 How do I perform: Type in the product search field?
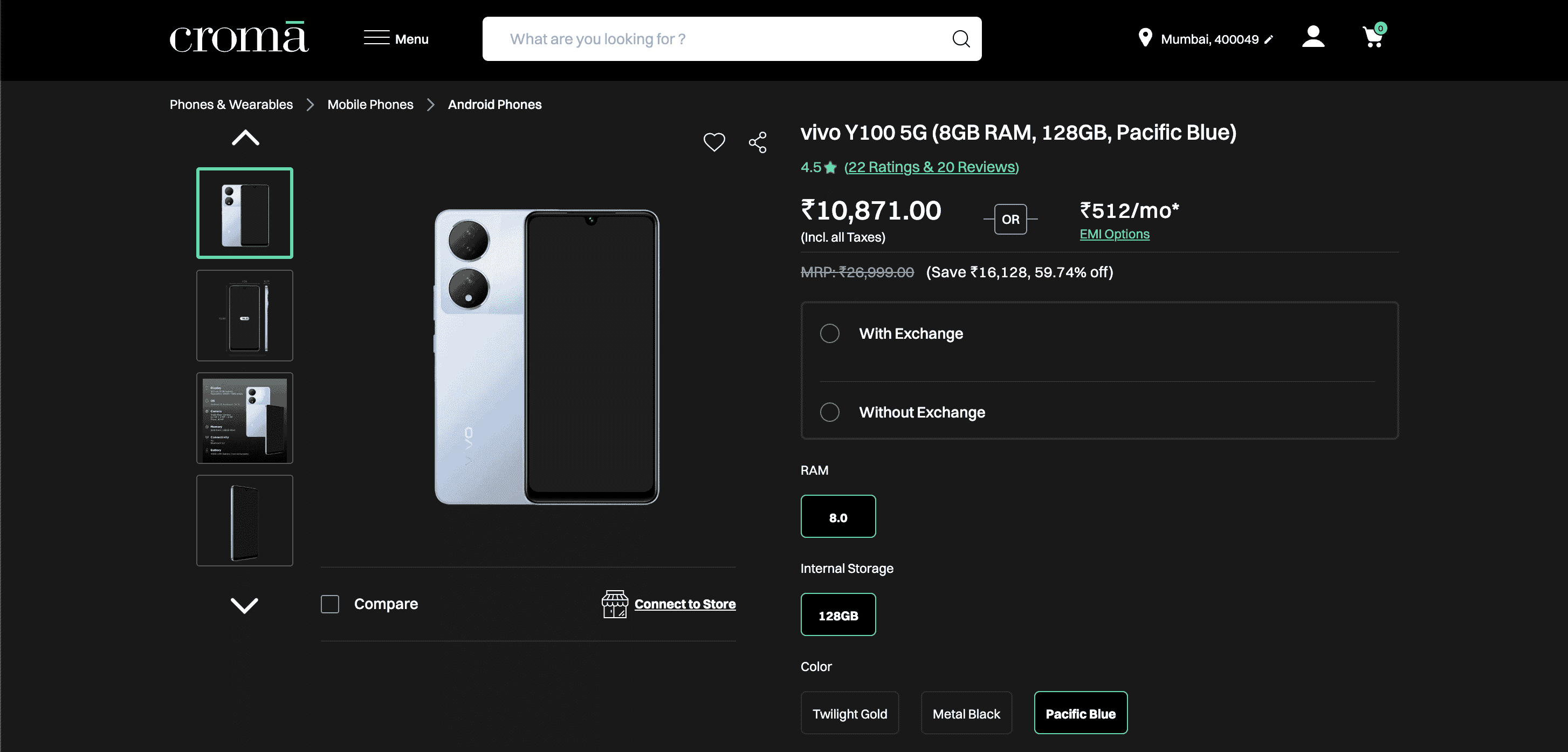[718, 39]
